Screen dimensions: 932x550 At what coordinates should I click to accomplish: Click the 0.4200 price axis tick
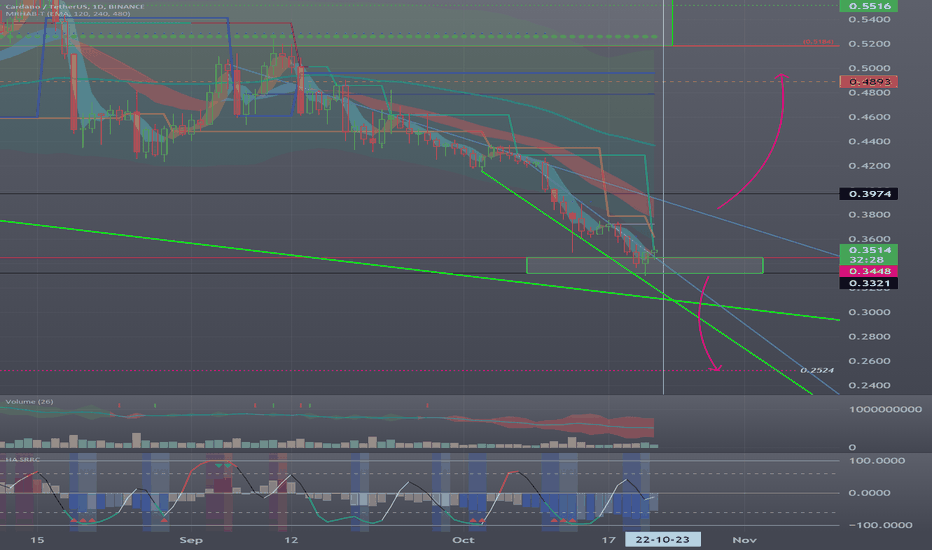point(869,166)
